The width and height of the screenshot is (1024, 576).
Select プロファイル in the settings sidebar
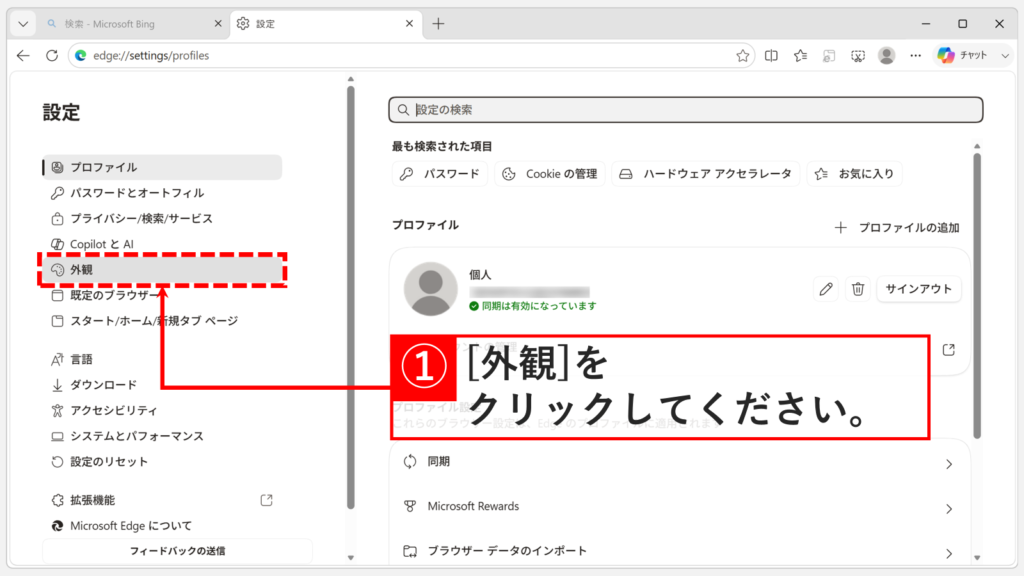click(163, 167)
